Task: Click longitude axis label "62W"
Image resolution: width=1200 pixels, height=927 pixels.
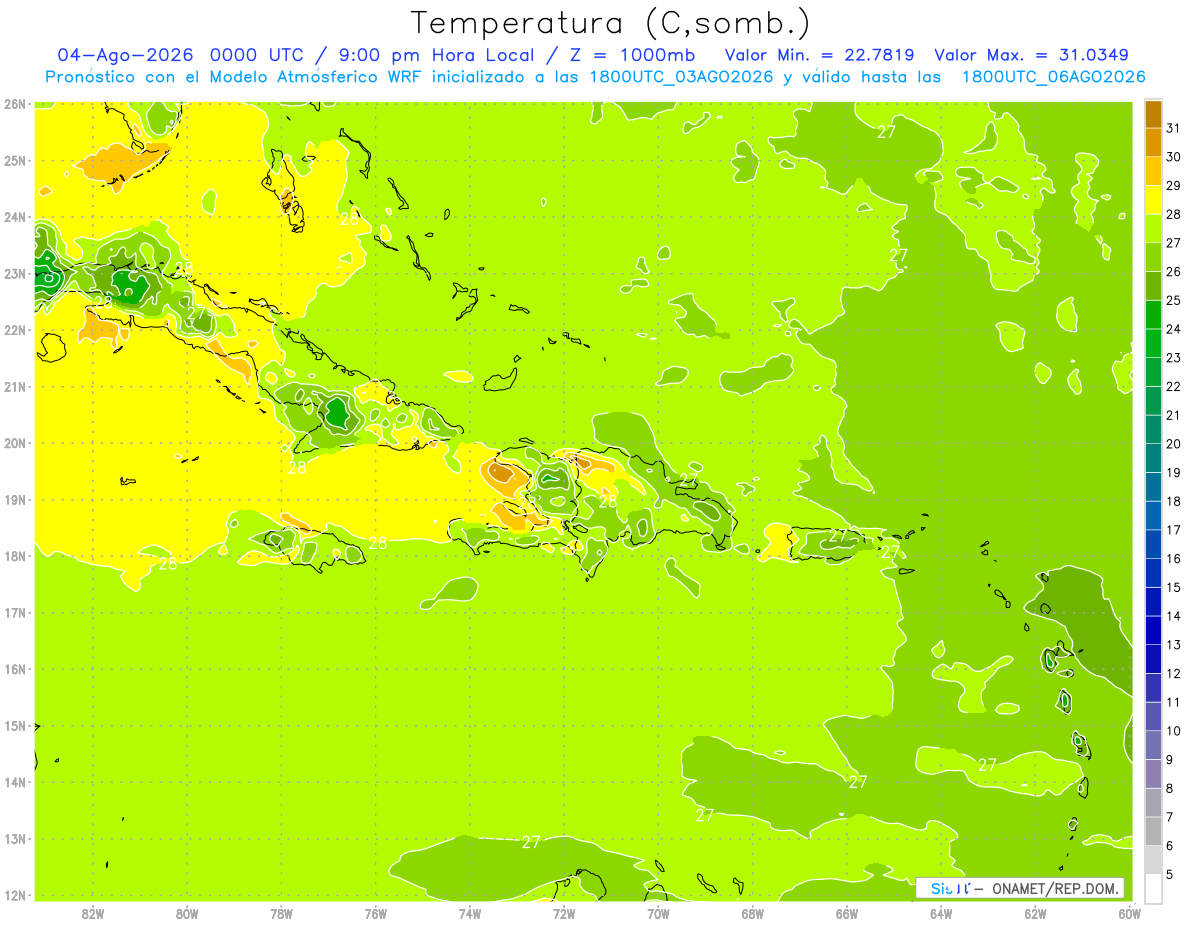Action: (1035, 913)
